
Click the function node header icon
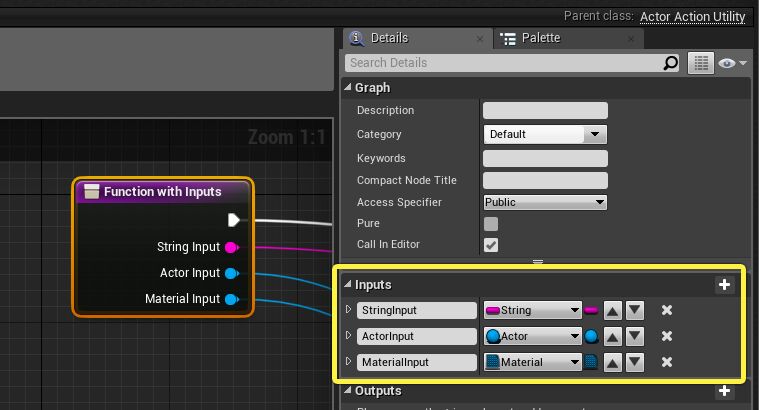coord(91,191)
